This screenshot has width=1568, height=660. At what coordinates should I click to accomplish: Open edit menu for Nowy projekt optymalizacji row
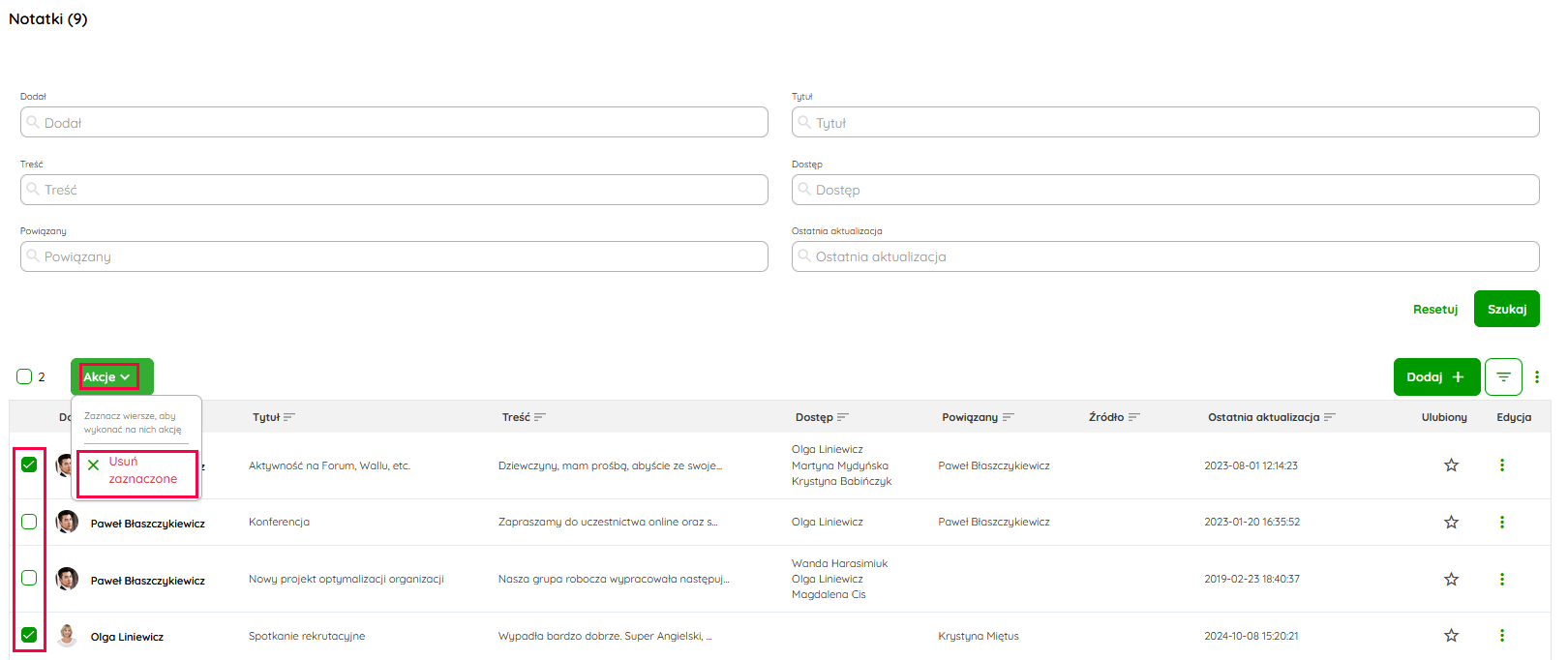1501,579
